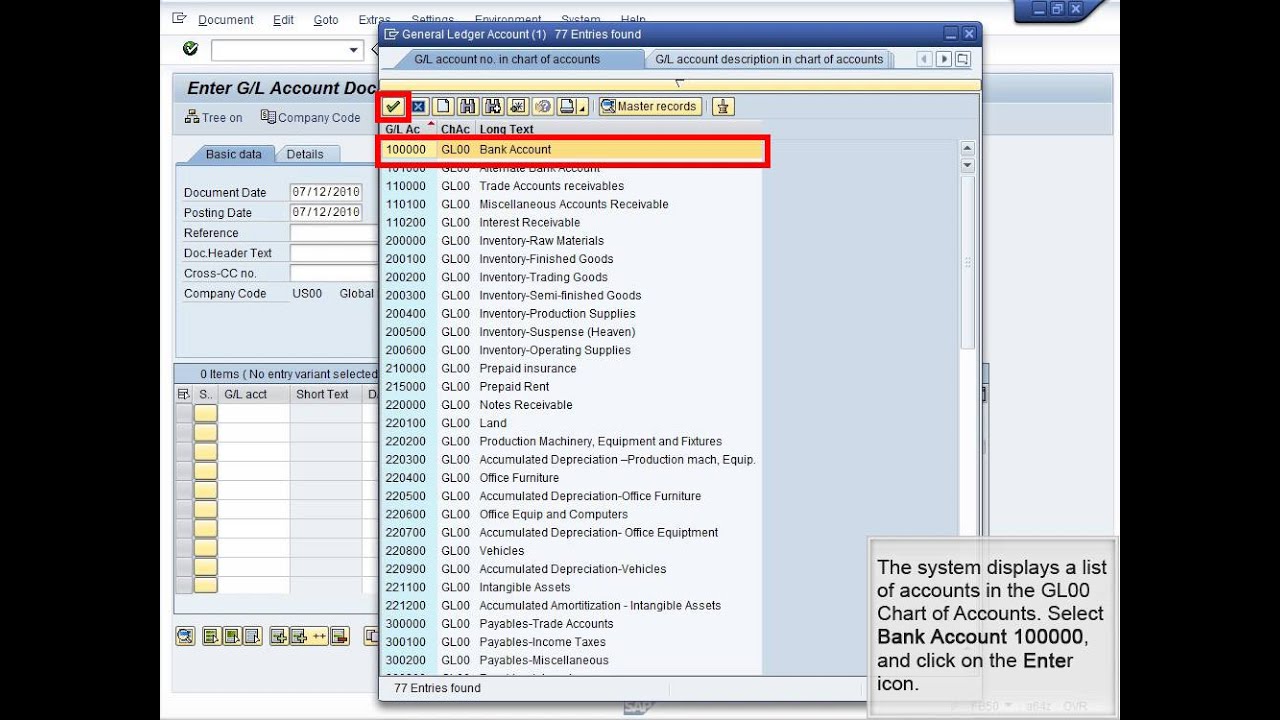Screen dimensions: 1280x720
Task: Select the Prepaid insurance row
Action: (571, 368)
